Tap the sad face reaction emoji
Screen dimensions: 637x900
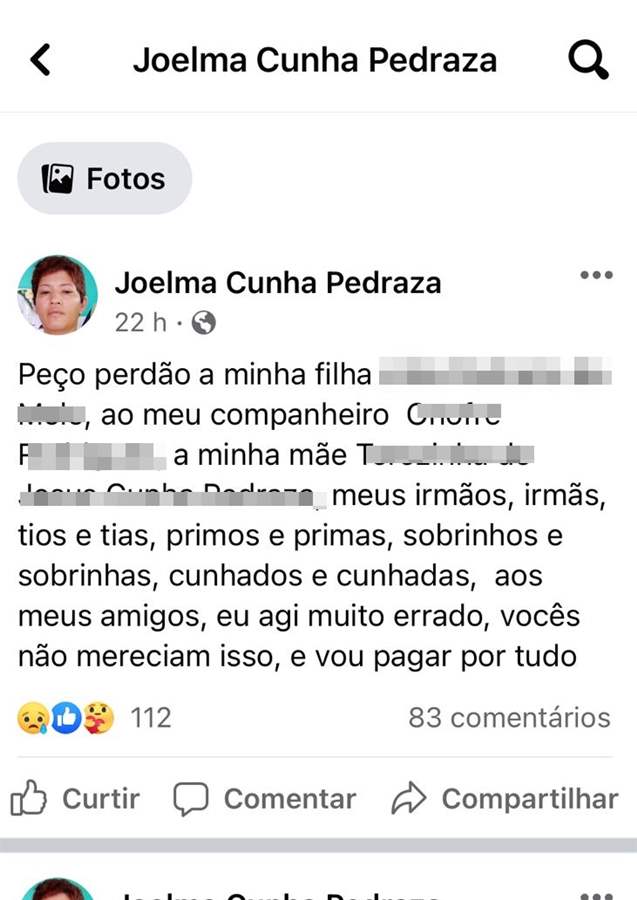click(x=32, y=717)
